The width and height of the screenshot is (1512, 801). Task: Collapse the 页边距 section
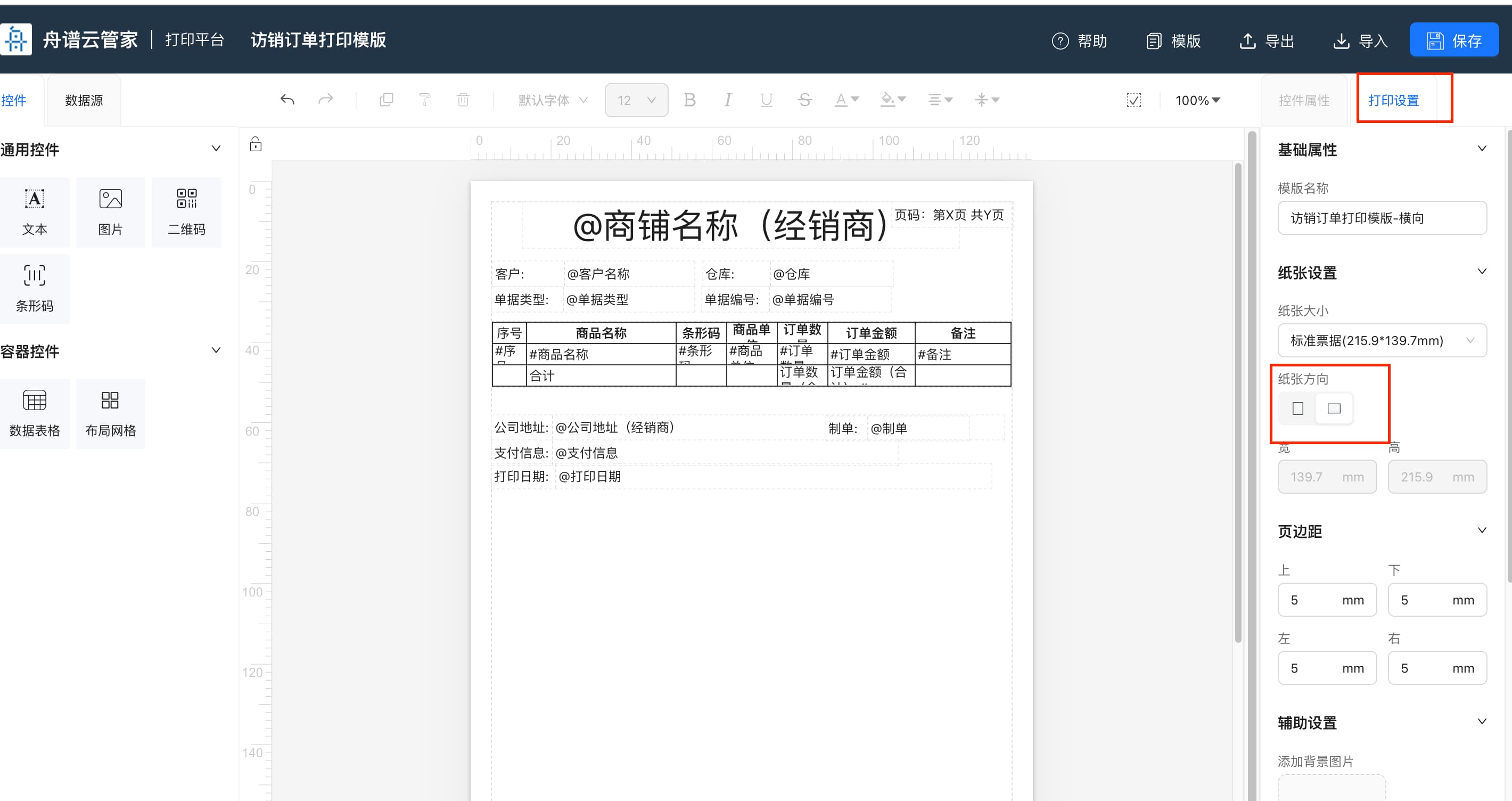[1482, 530]
